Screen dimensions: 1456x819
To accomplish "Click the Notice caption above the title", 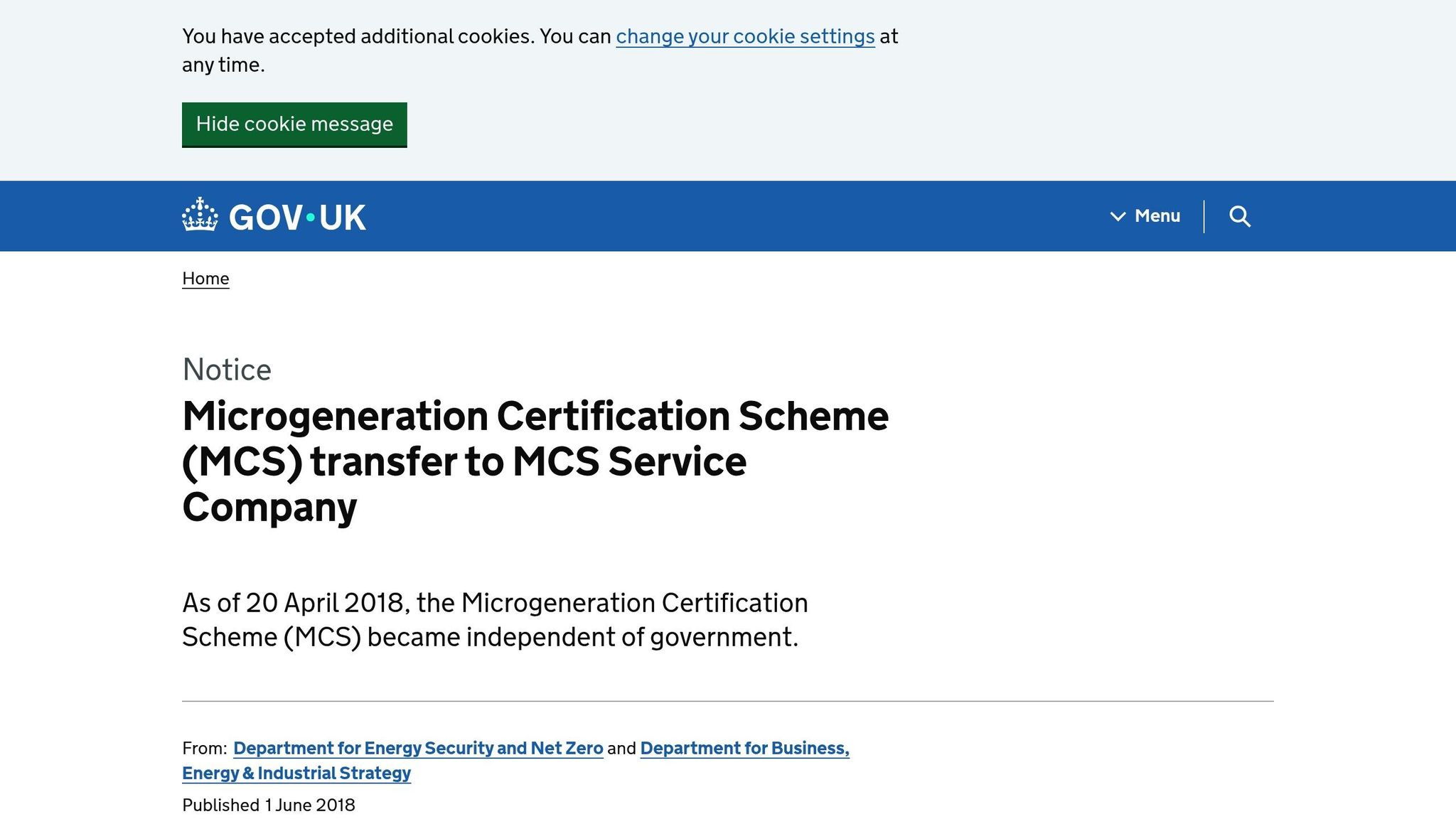I will coord(227,370).
